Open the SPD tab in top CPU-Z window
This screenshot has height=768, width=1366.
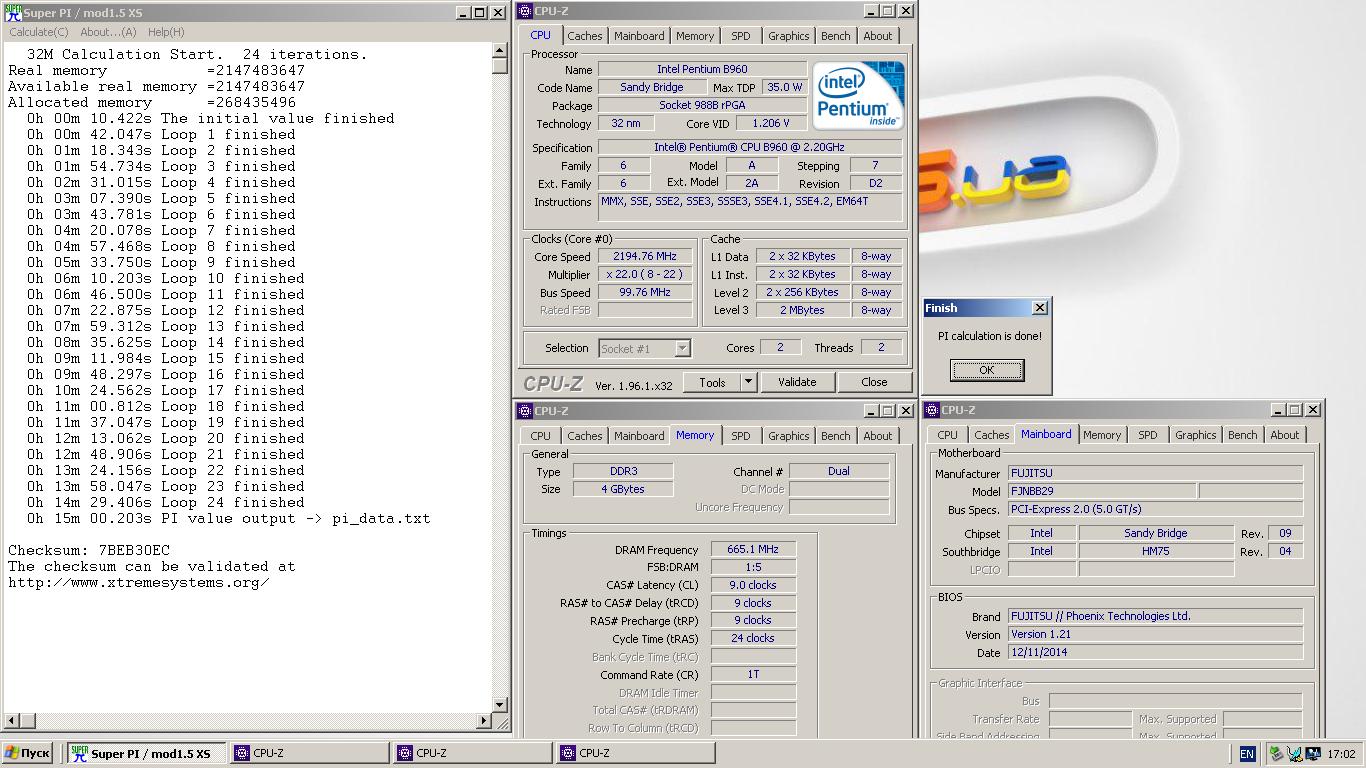(740, 36)
